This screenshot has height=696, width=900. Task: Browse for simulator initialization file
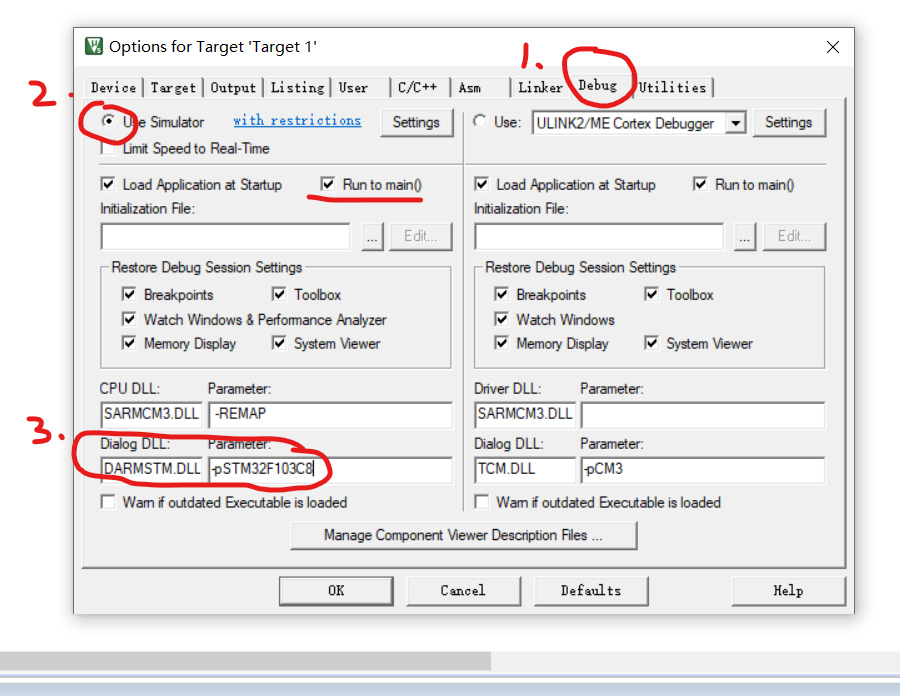coord(372,236)
